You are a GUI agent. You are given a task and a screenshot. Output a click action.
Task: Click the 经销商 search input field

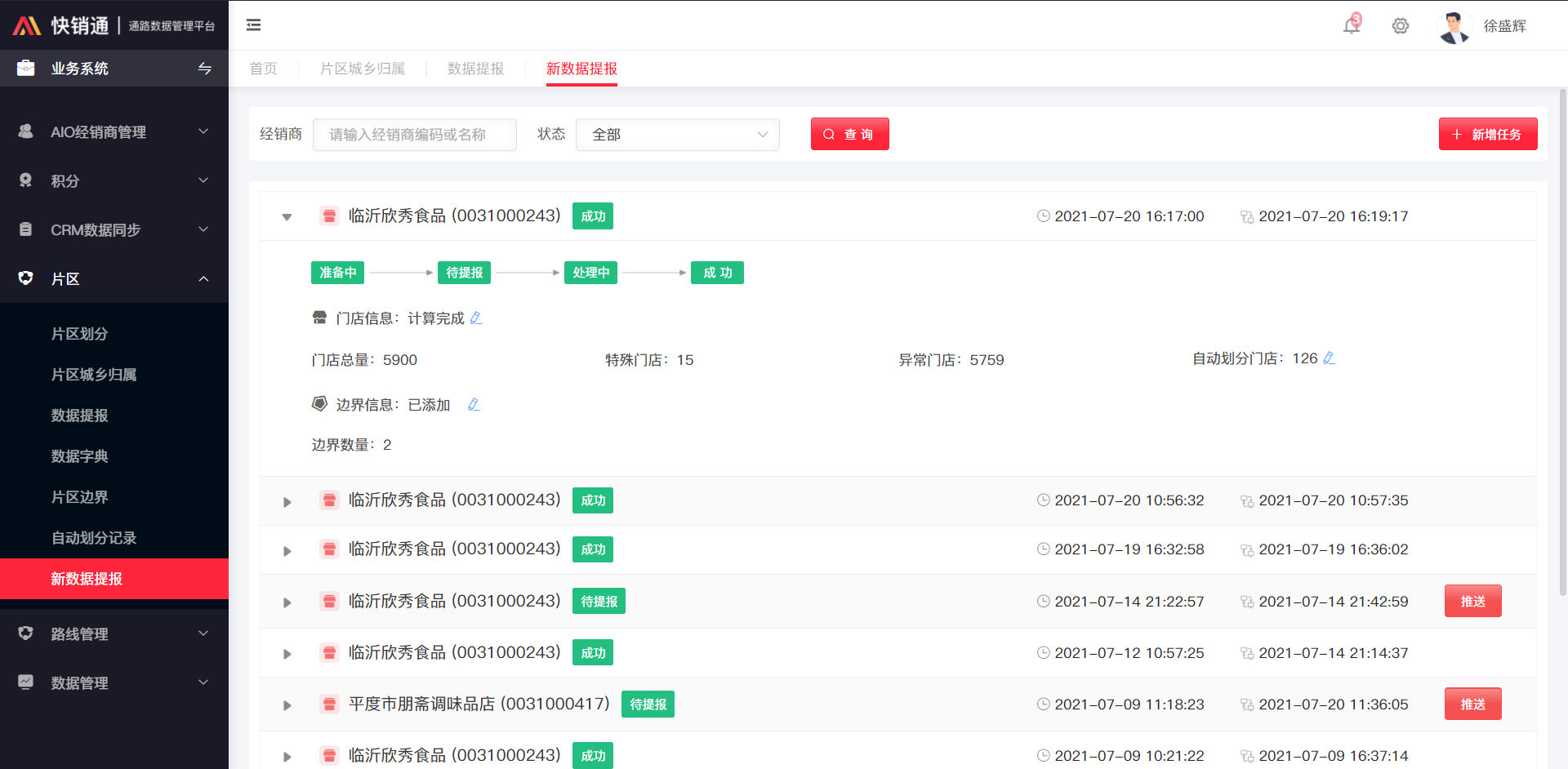[415, 135]
